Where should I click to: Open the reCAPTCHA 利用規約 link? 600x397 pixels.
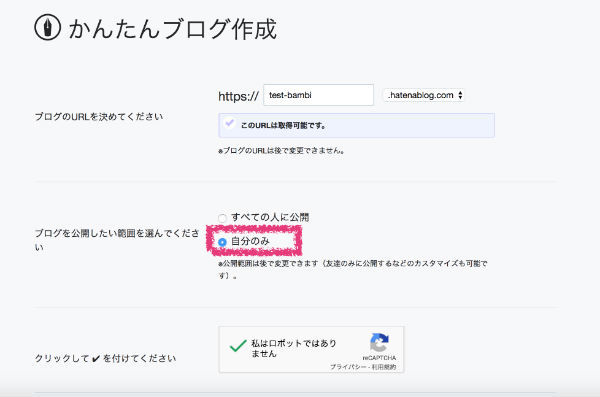coord(384,367)
